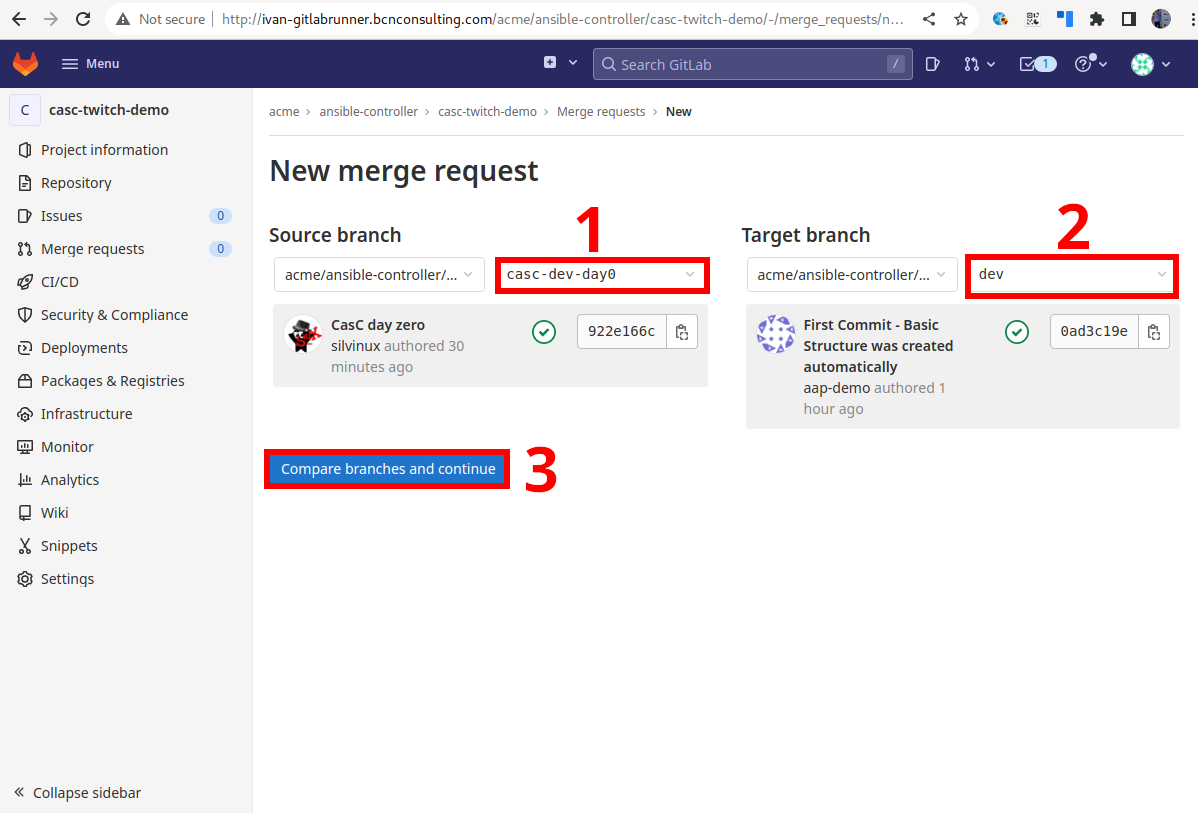Viewport: 1198px width, 813px height.
Task: Bookmark page with star icon
Action: pyautogui.click(x=960, y=19)
